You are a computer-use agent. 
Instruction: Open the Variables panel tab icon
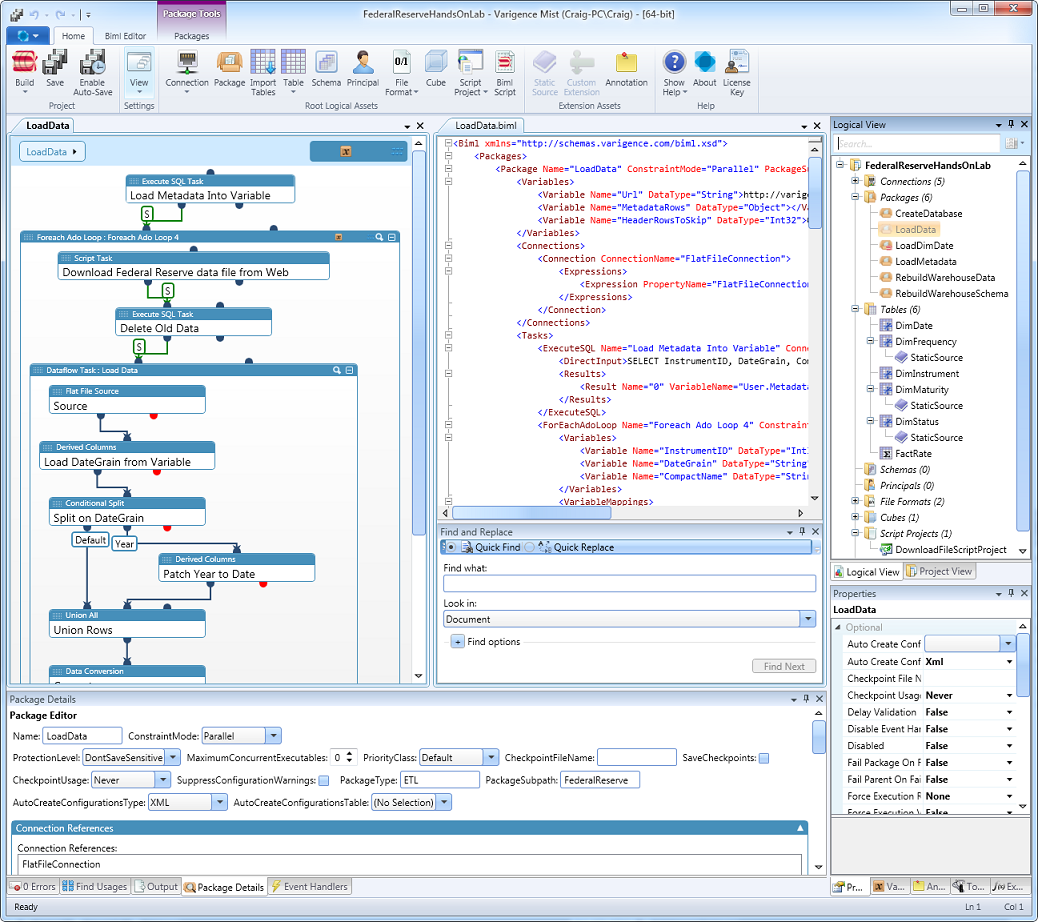[x=887, y=886]
